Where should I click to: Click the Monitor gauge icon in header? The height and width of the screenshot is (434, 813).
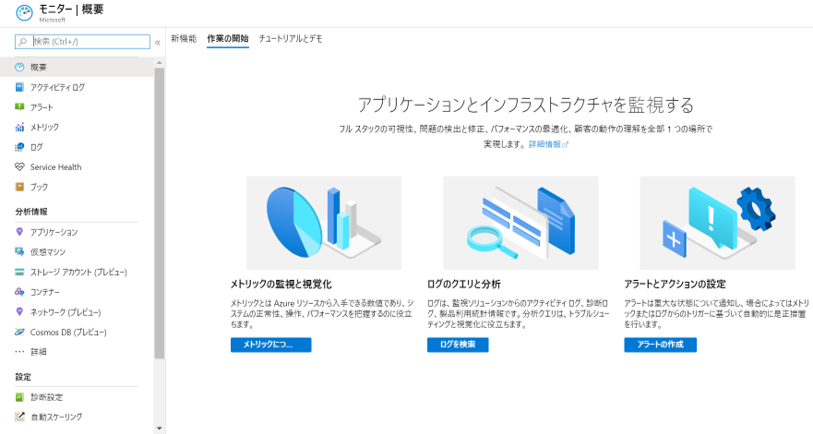24,13
